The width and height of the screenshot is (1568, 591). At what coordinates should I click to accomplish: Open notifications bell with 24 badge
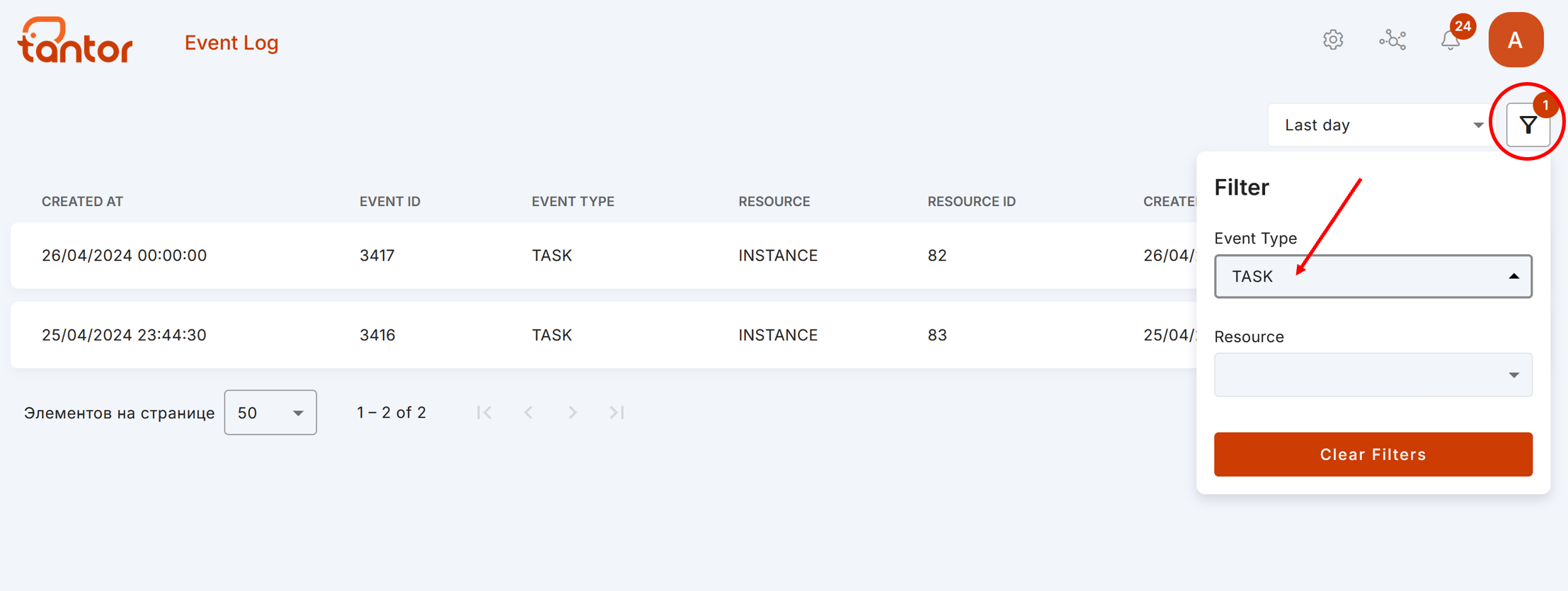click(1451, 40)
